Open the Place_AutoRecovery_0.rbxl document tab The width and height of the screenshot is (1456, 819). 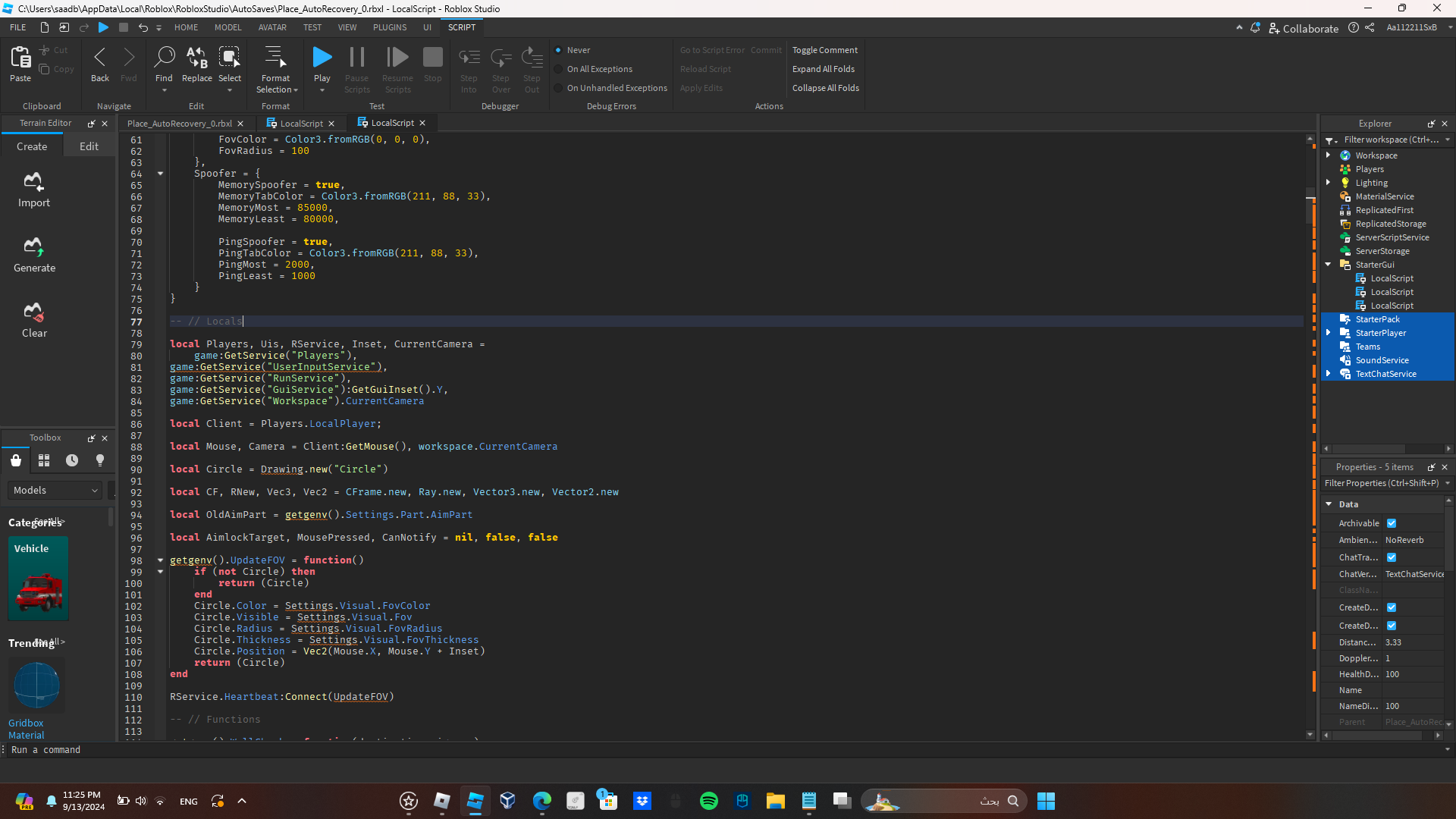[x=180, y=124]
